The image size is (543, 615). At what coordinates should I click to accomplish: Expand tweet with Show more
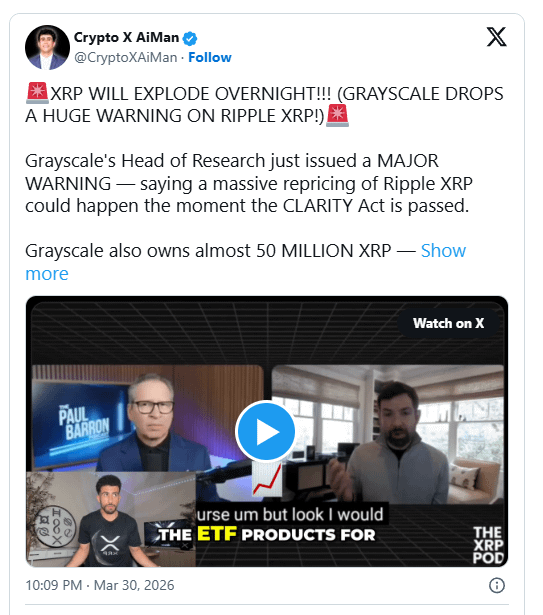(246, 262)
